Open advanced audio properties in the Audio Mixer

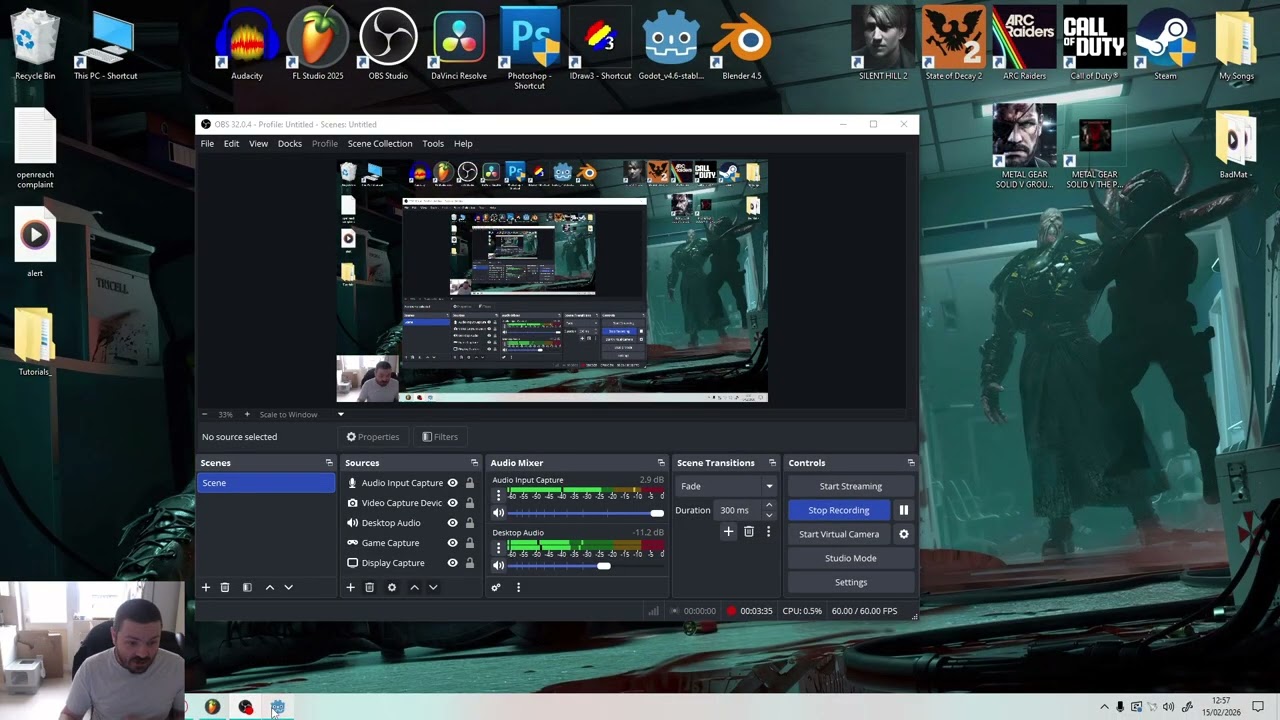coord(495,587)
